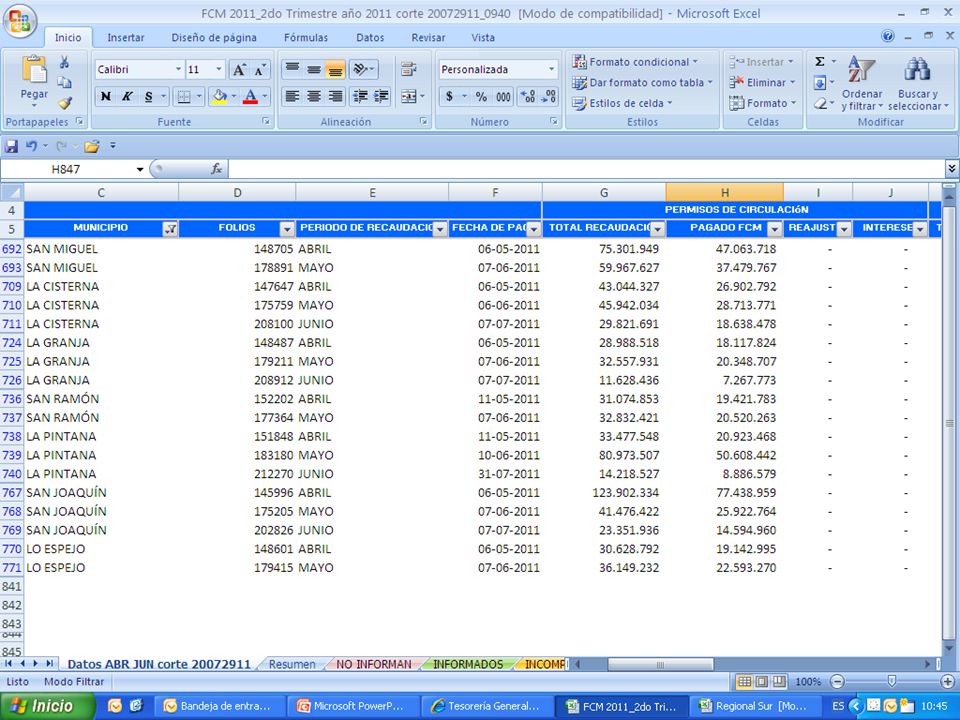Image resolution: width=960 pixels, height=720 pixels.
Task: Click the horizontal scrollbar thumb
Action: 661,664
